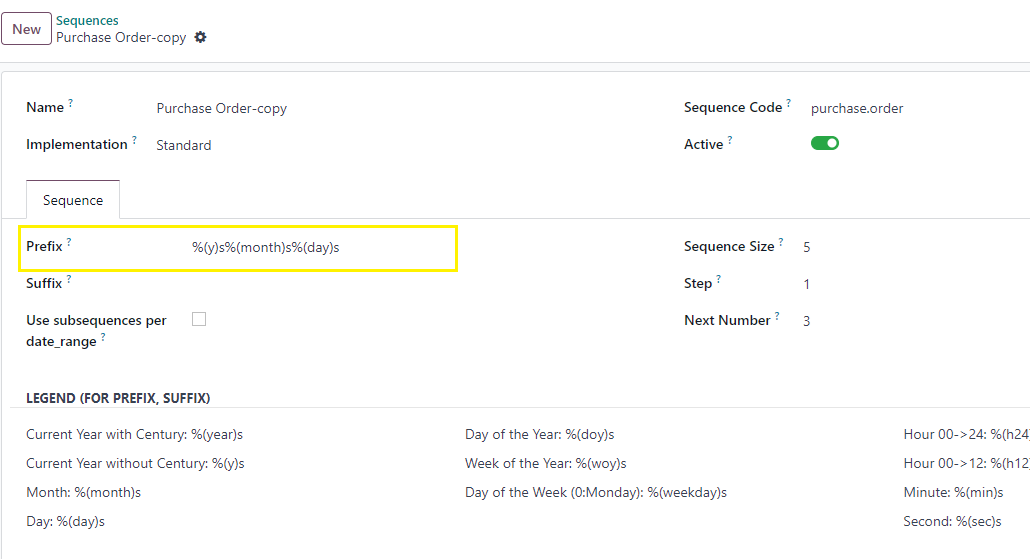
Task: Click the help question mark next to Prefix
Action: coord(69,242)
